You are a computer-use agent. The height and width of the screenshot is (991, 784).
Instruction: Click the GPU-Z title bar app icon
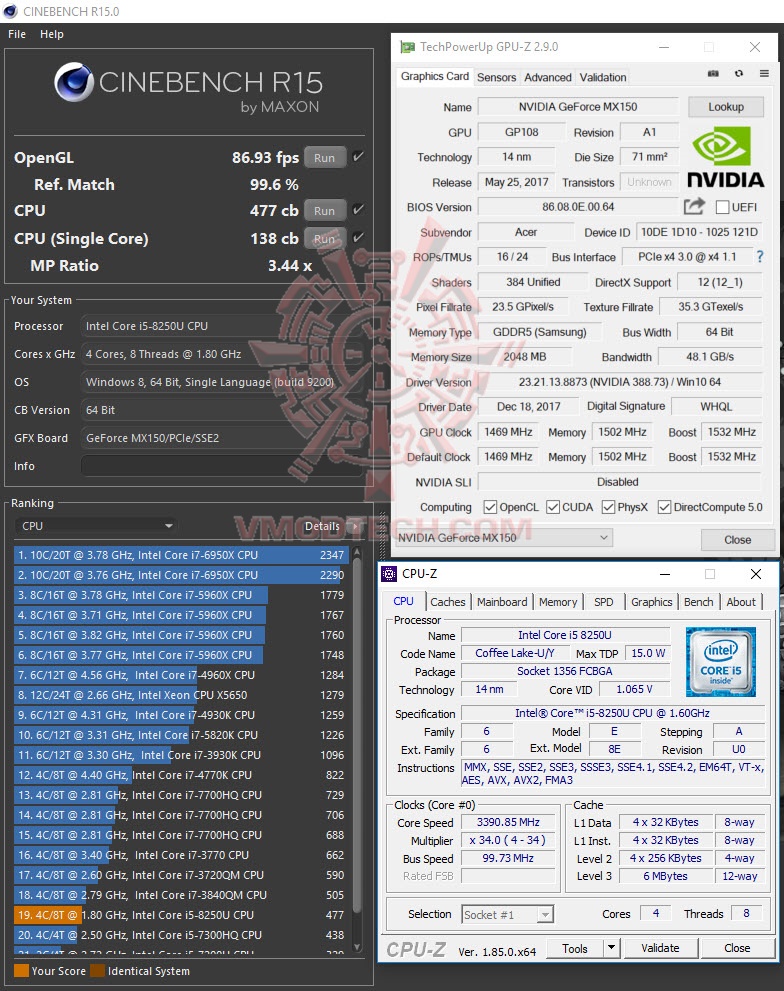pyautogui.click(x=408, y=47)
